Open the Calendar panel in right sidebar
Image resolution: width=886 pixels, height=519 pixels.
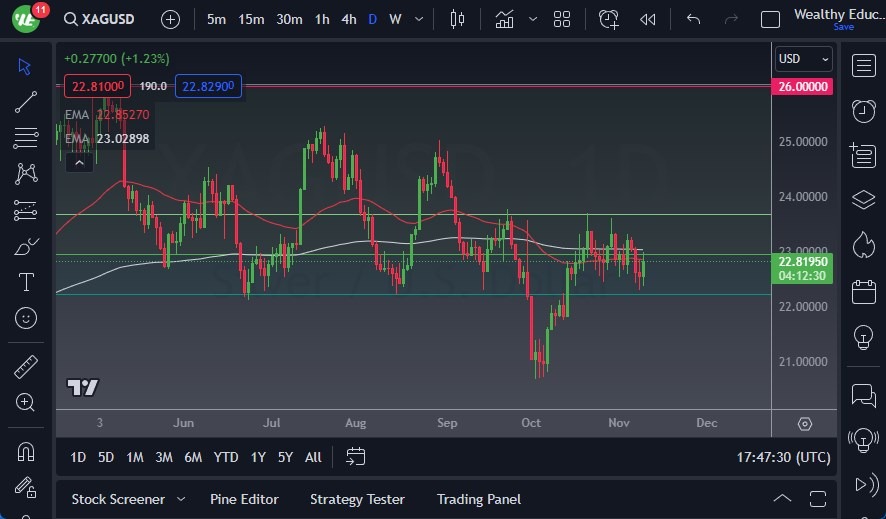(x=863, y=292)
